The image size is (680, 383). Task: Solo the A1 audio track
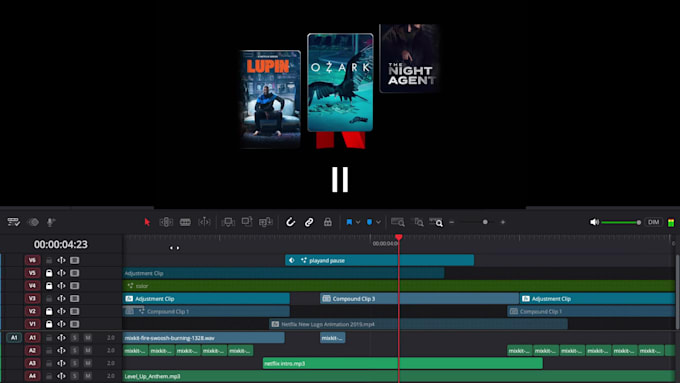(75, 337)
